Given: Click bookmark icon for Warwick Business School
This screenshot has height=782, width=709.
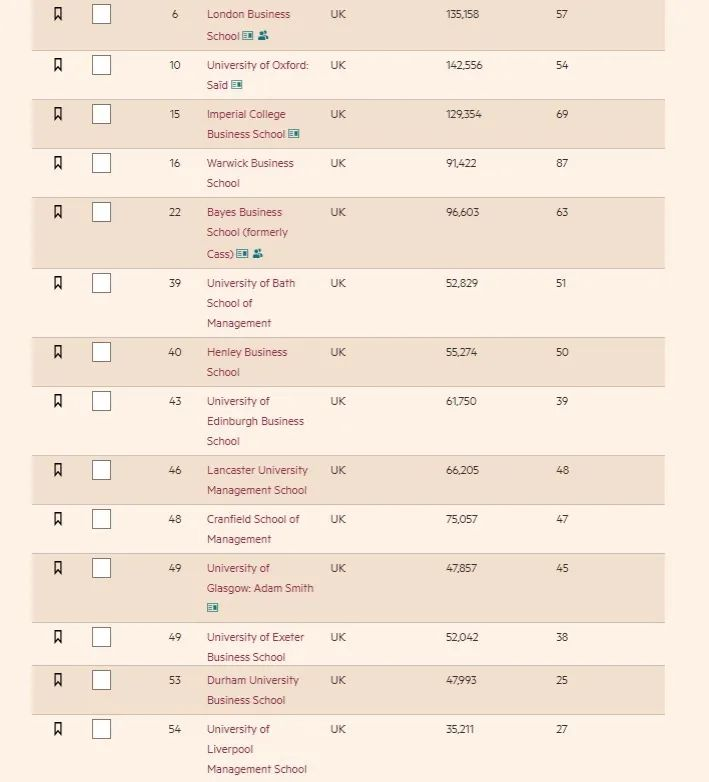Looking at the screenshot, I should 58,163.
